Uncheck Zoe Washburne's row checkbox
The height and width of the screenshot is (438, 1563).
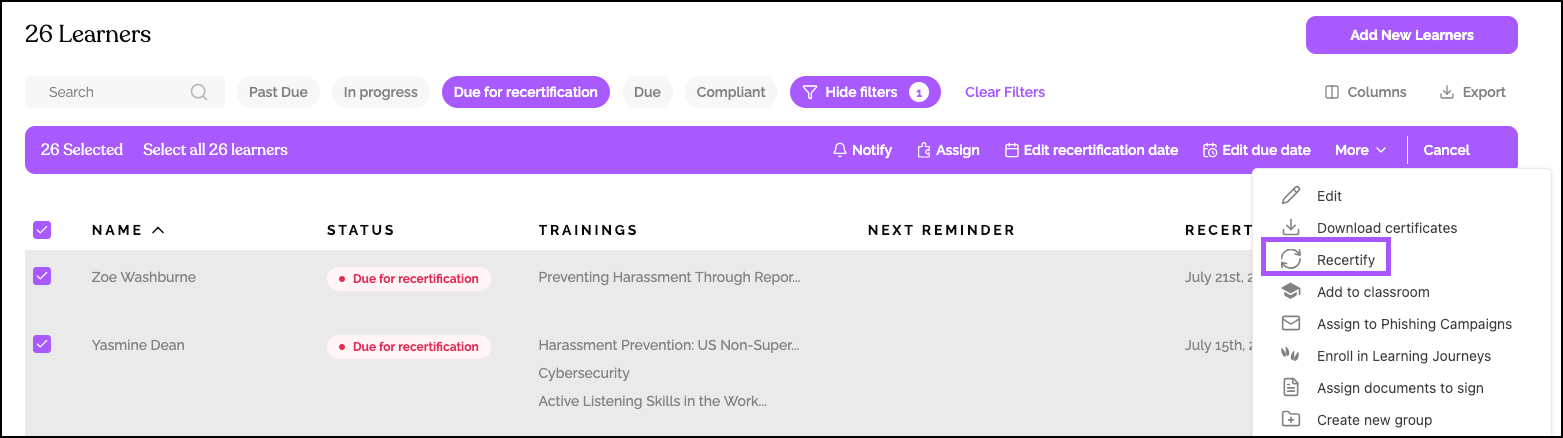click(42, 276)
